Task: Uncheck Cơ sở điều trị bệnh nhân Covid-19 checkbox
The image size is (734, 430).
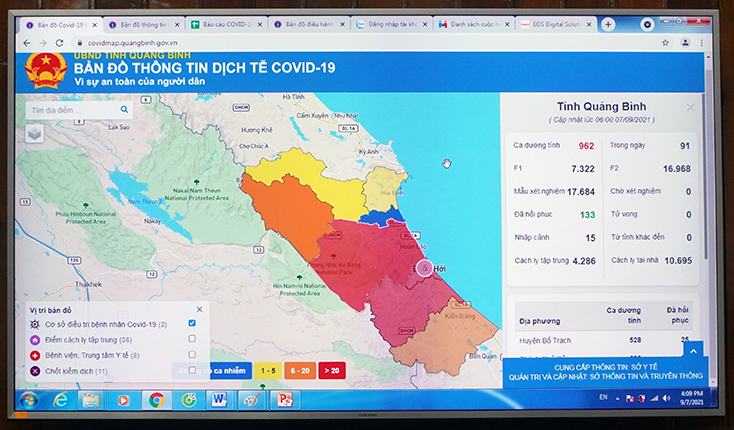Action: [192, 323]
